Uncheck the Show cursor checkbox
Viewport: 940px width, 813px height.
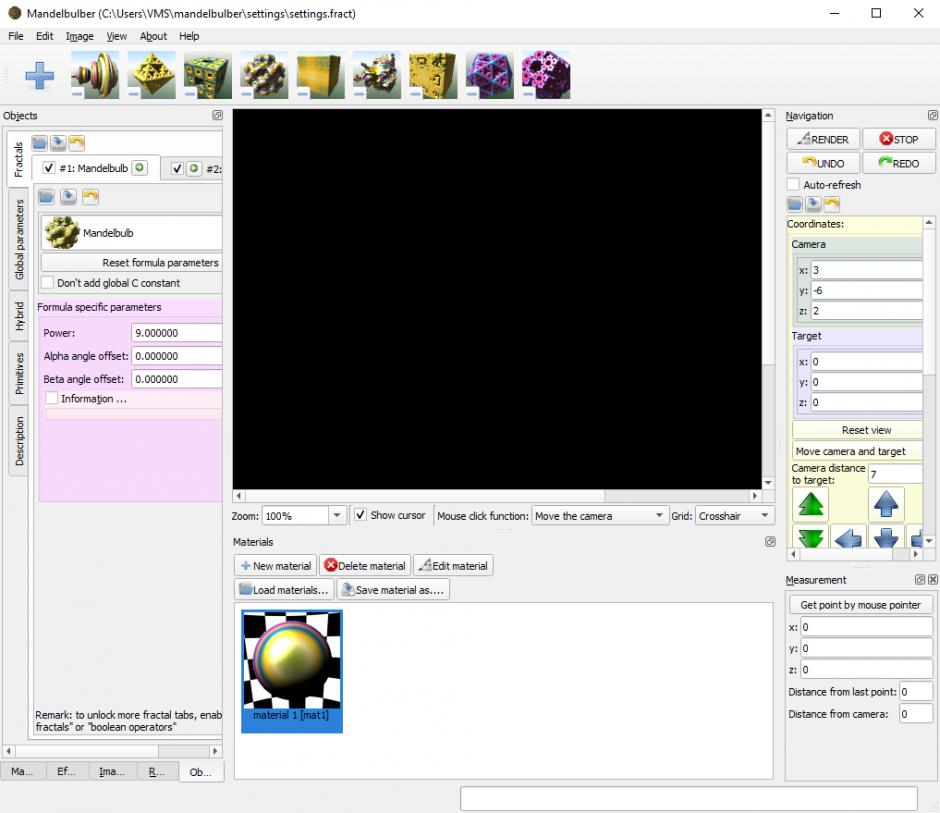click(360, 515)
